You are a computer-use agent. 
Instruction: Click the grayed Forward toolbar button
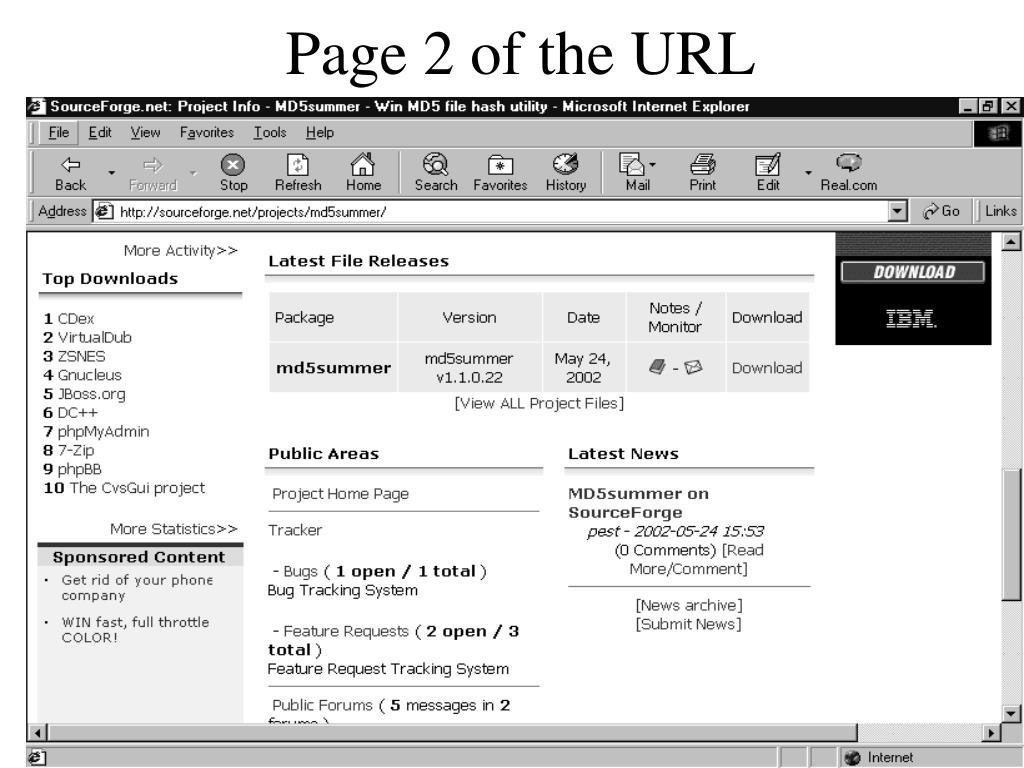coord(153,173)
